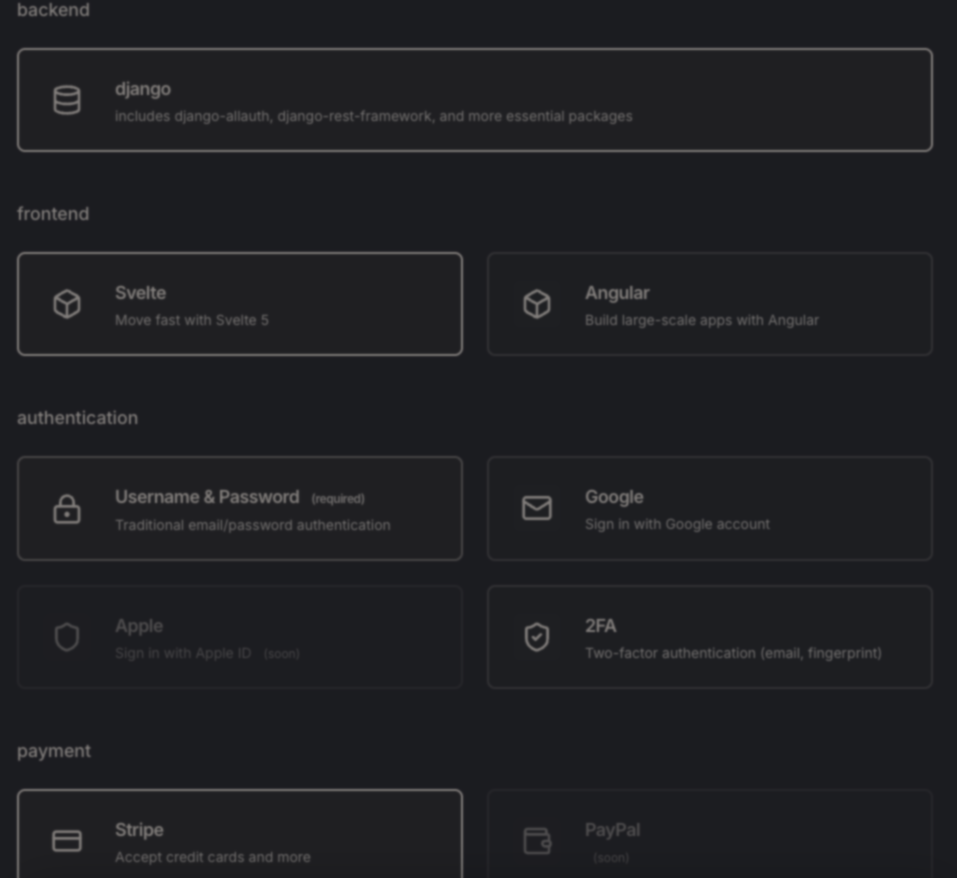Click the django packages description text
Viewport: 957px width, 878px height.
pos(374,117)
